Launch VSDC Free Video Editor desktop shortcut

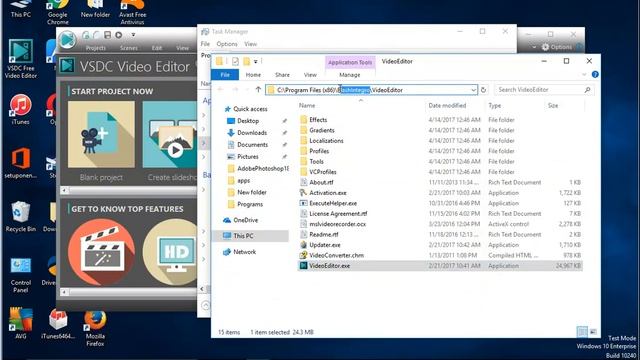tap(20, 59)
